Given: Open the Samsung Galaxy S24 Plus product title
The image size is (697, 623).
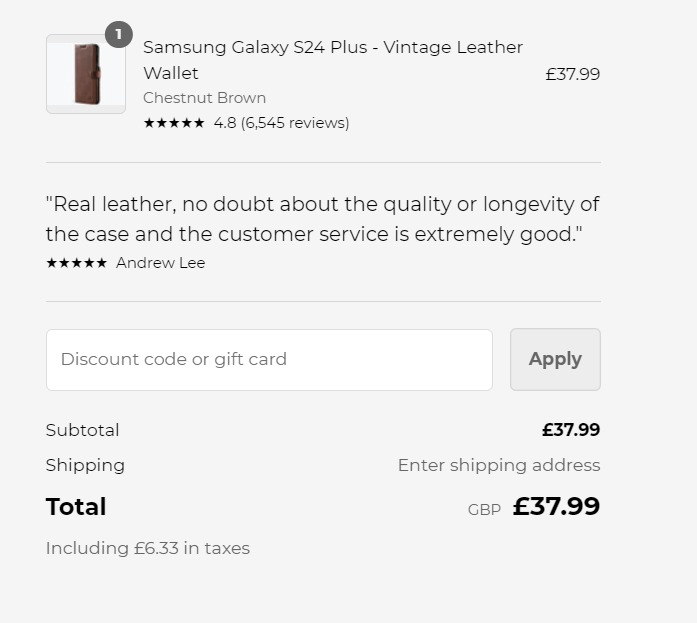Looking at the screenshot, I should (x=333, y=60).
